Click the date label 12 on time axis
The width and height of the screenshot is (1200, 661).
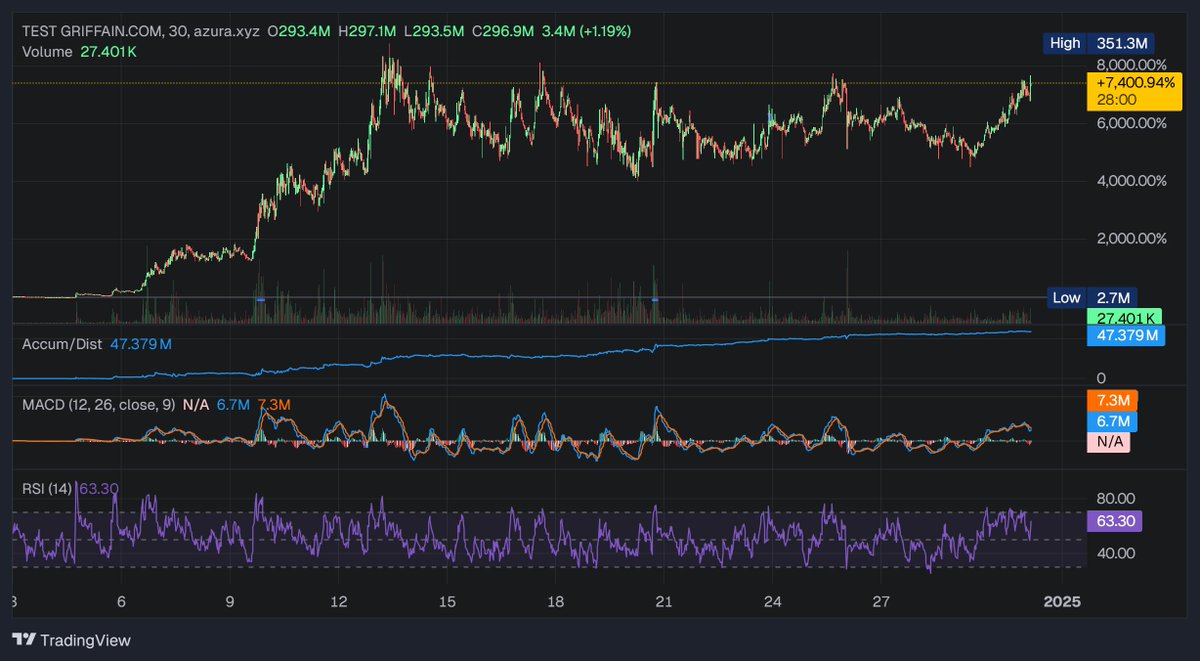[x=339, y=602]
